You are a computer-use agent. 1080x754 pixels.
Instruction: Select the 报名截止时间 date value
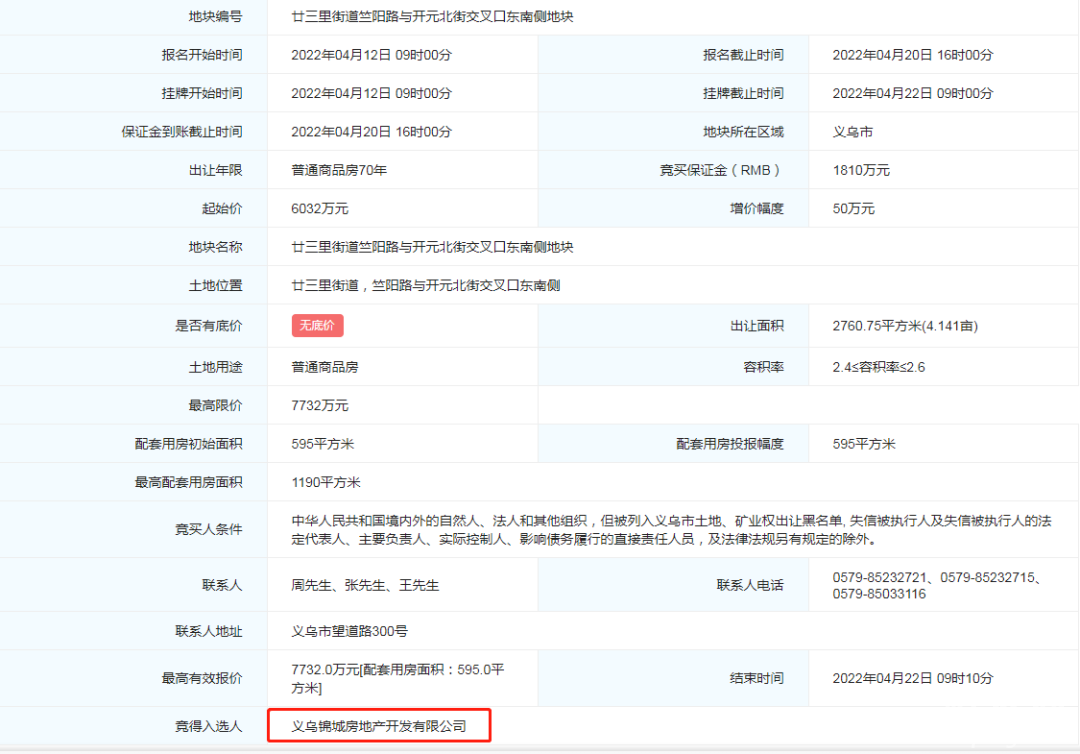[912, 55]
